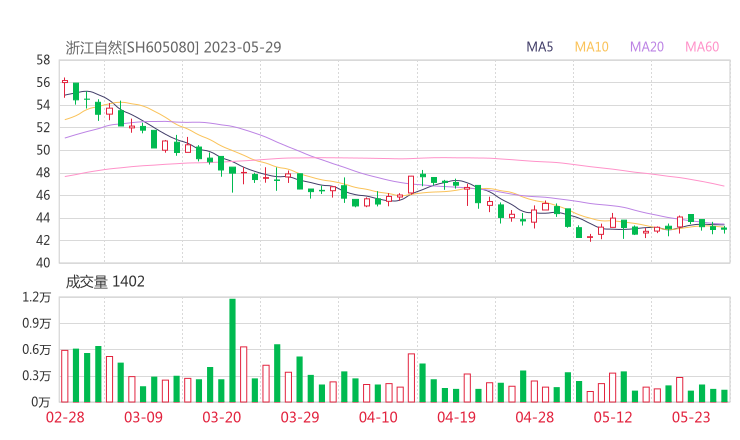Click the 0.9万 volume axis label
Screen dimensions: 740x440
(x=36, y=323)
